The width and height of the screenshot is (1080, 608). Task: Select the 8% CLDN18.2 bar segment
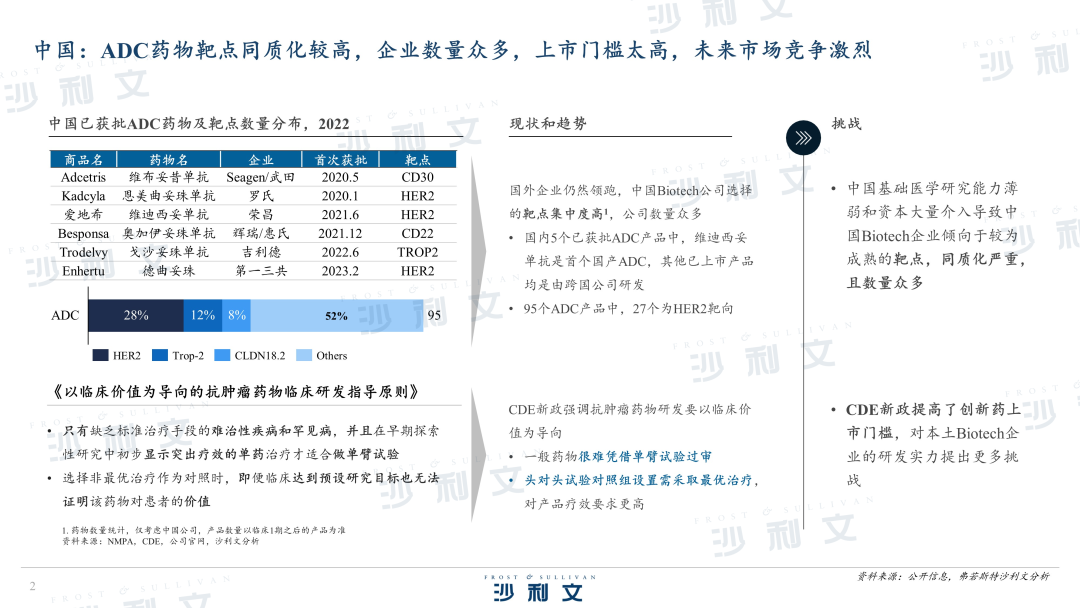click(x=237, y=315)
